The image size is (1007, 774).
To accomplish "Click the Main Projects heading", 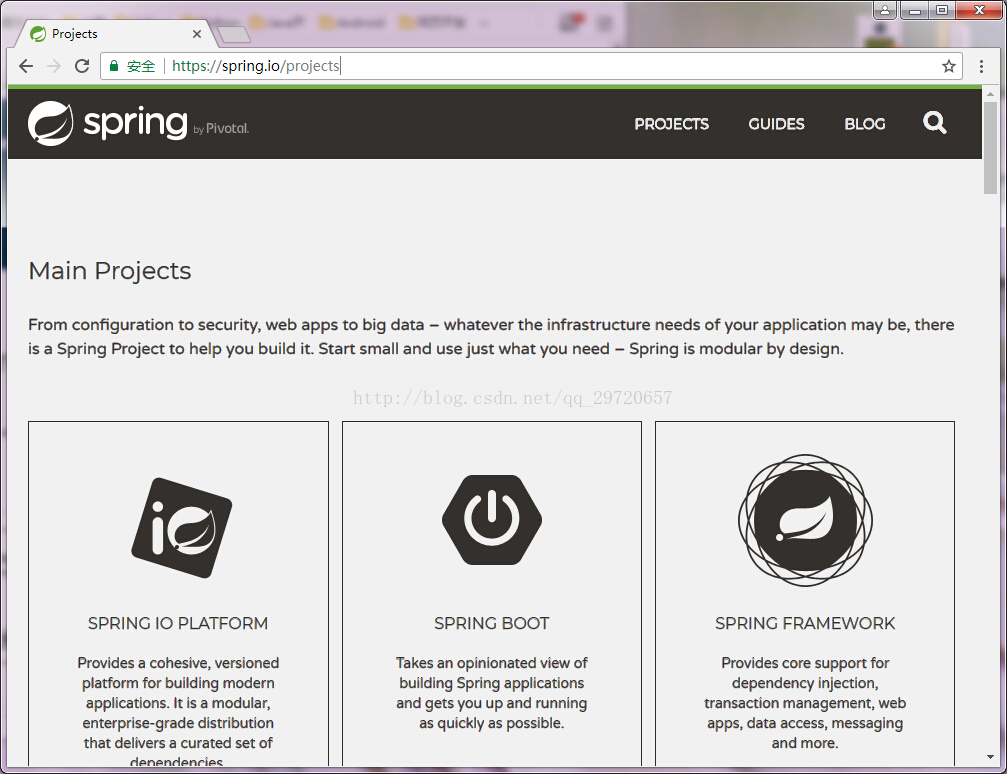I will pyautogui.click(x=110, y=271).
